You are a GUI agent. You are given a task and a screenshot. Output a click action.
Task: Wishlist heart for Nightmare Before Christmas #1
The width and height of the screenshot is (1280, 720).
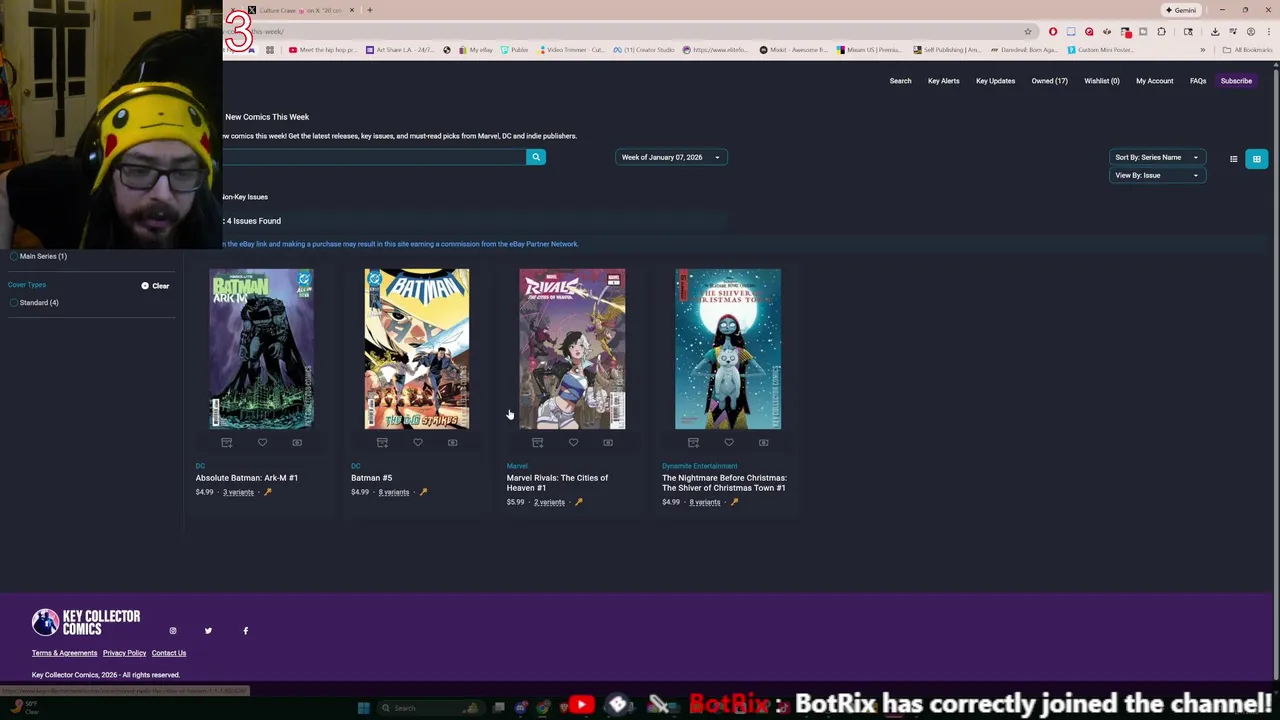coord(729,442)
